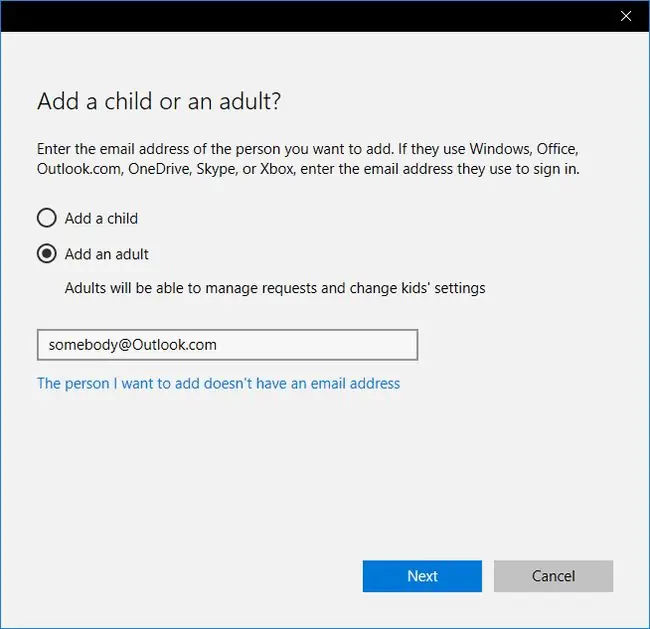
Task: Close the dialog with the X icon
Action: (x=626, y=16)
